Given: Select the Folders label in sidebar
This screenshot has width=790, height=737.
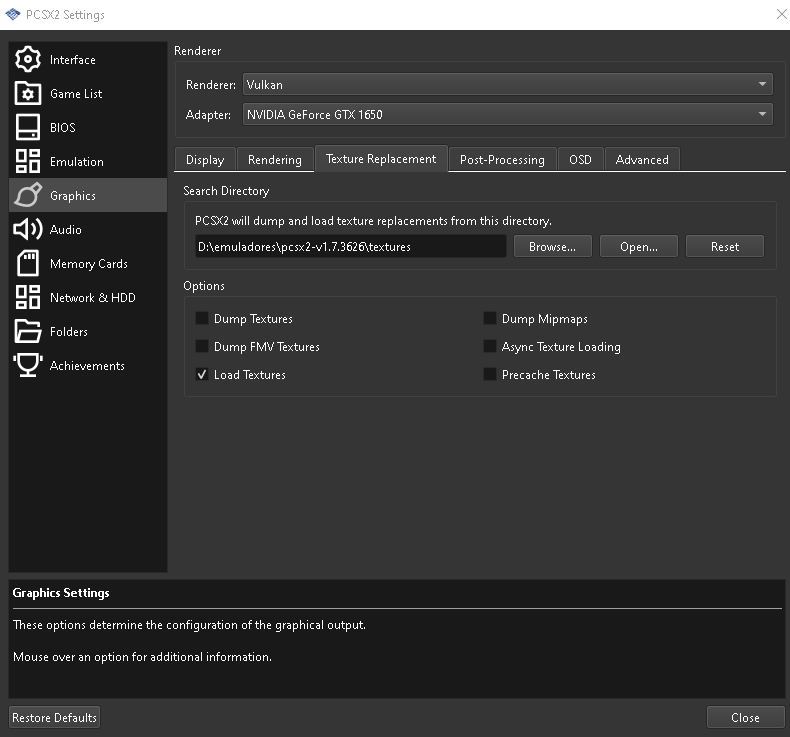Looking at the screenshot, I should pos(69,331).
